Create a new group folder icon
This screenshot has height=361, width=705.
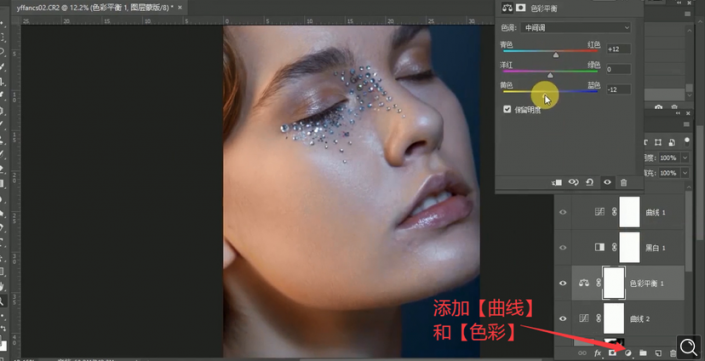pyautogui.click(x=643, y=353)
